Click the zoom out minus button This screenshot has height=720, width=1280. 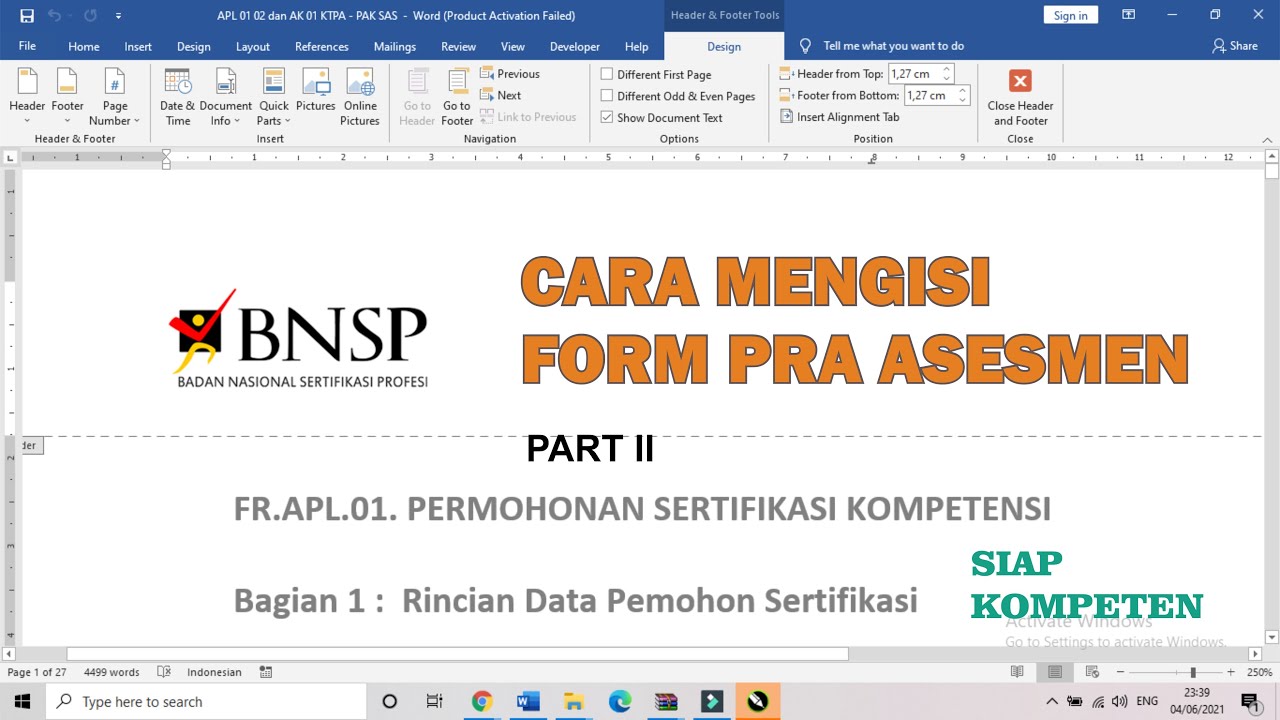coord(1120,672)
